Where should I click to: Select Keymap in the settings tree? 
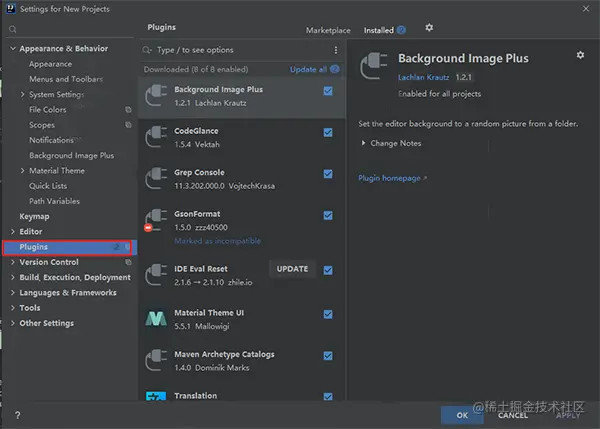click(x=34, y=217)
